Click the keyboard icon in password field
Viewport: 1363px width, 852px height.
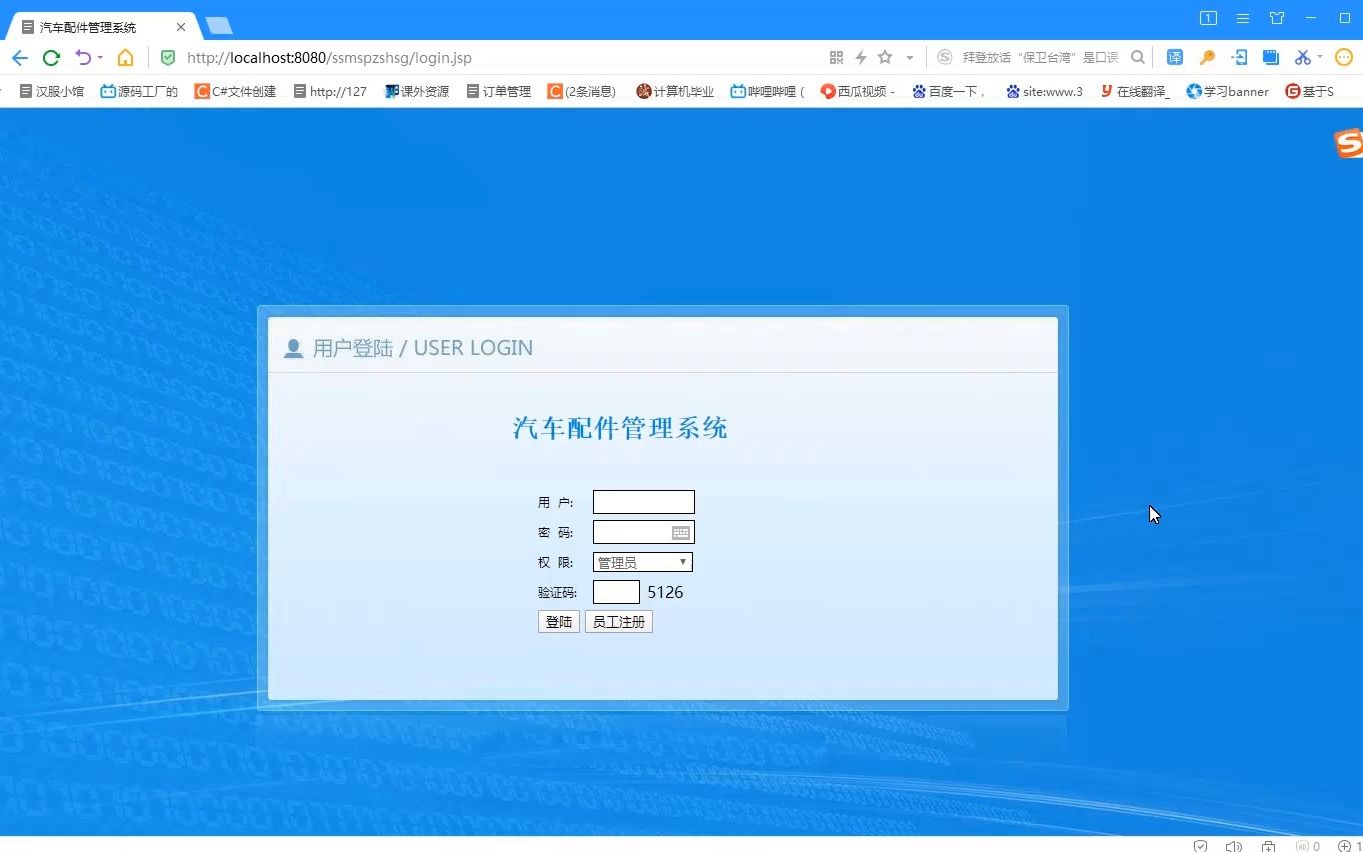tap(681, 532)
